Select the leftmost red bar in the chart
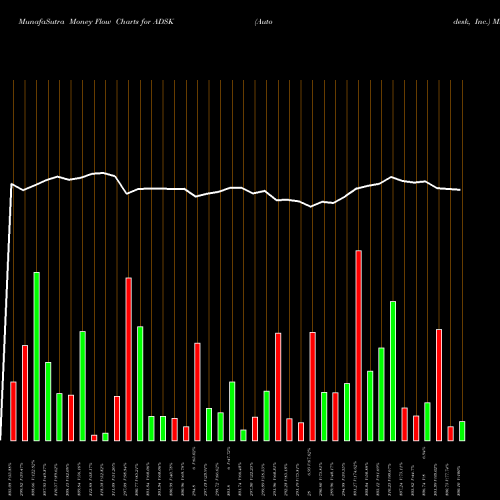This screenshot has height=500, width=500. (13, 411)
